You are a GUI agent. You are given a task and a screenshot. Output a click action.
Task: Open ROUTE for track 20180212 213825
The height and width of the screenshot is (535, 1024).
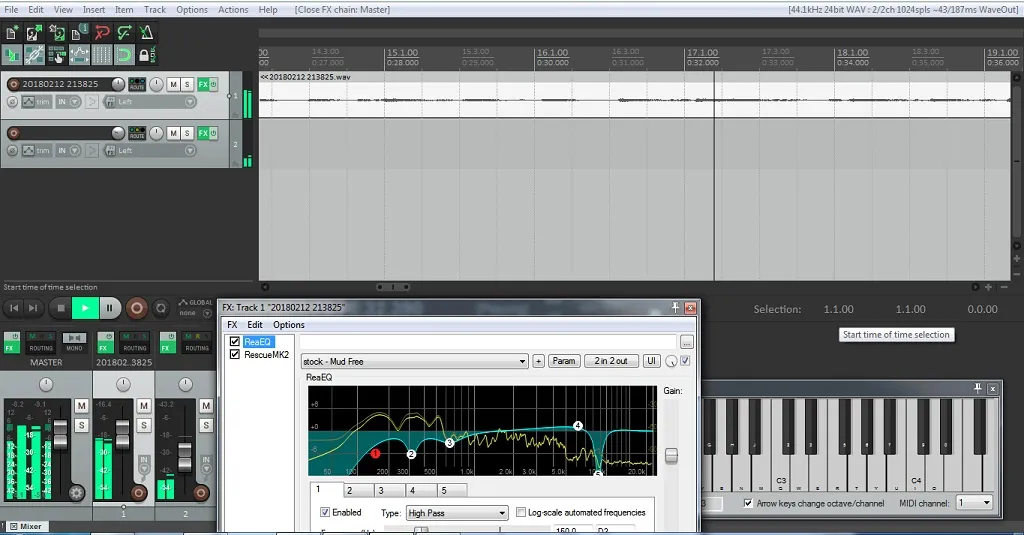click(x=137, y=84)
